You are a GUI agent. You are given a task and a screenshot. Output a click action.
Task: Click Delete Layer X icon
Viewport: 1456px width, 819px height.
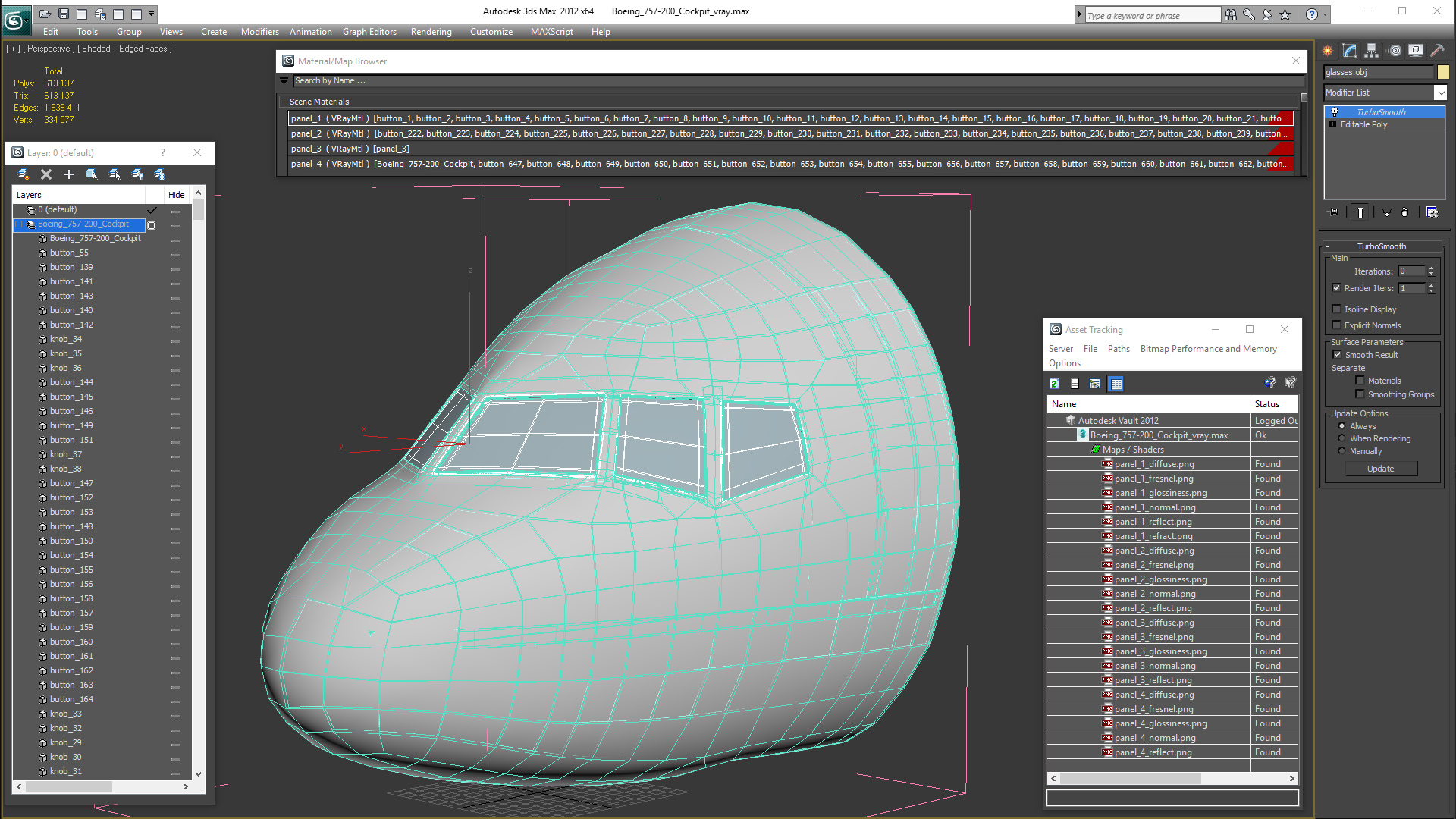tap(46, 174)
